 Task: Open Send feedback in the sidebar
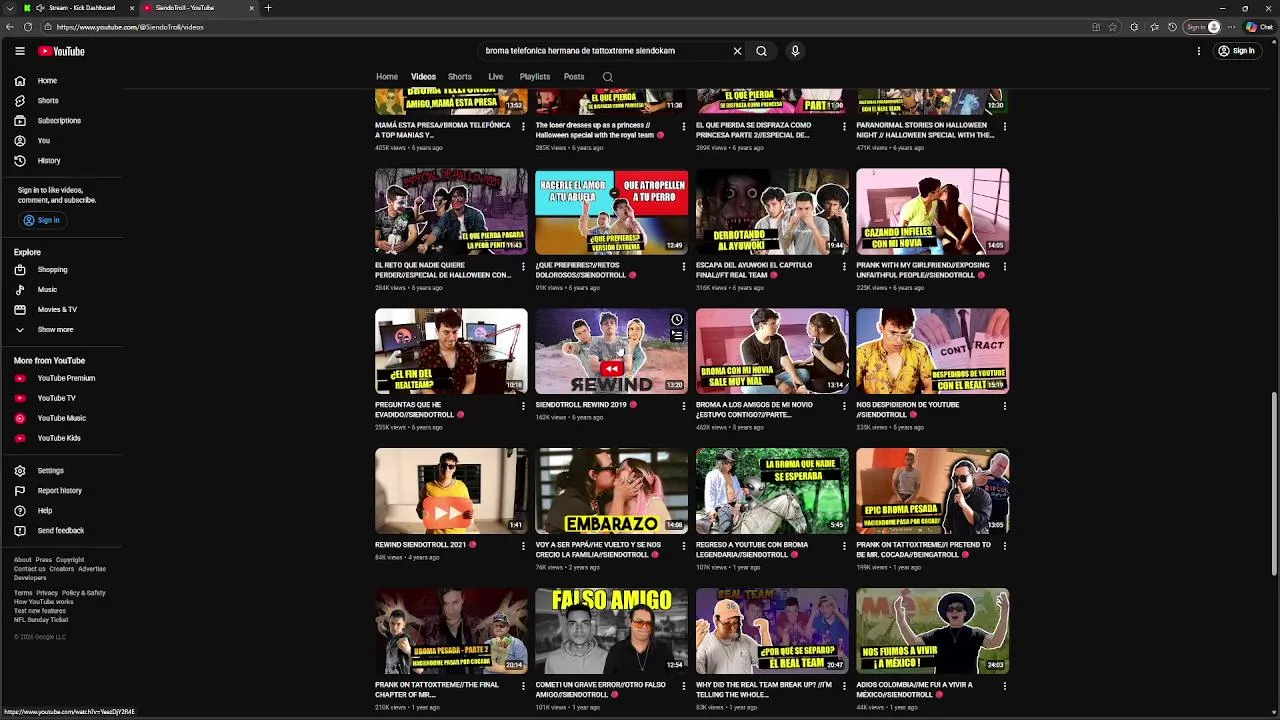pyautogui.click(x=61, y=530)
